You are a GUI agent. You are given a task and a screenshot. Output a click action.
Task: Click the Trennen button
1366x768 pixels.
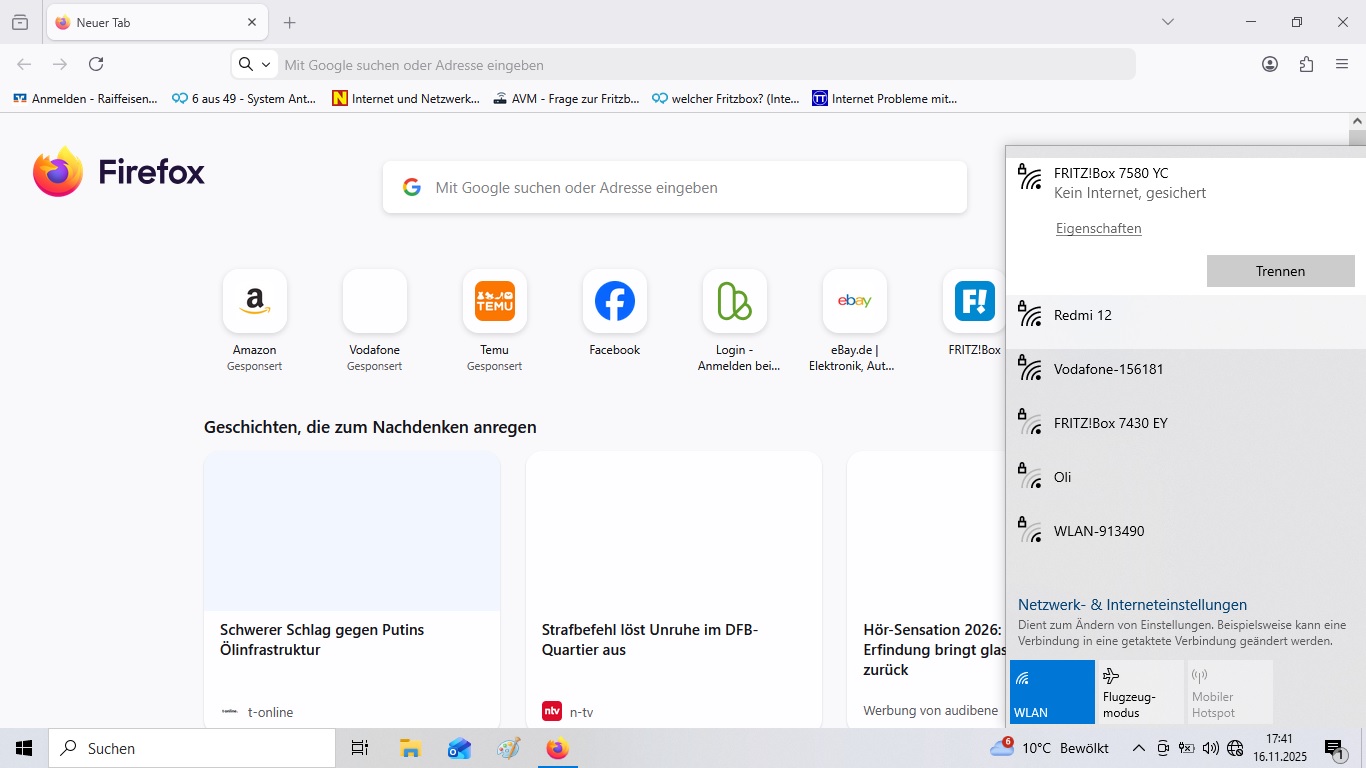[x=1280, y=271]
